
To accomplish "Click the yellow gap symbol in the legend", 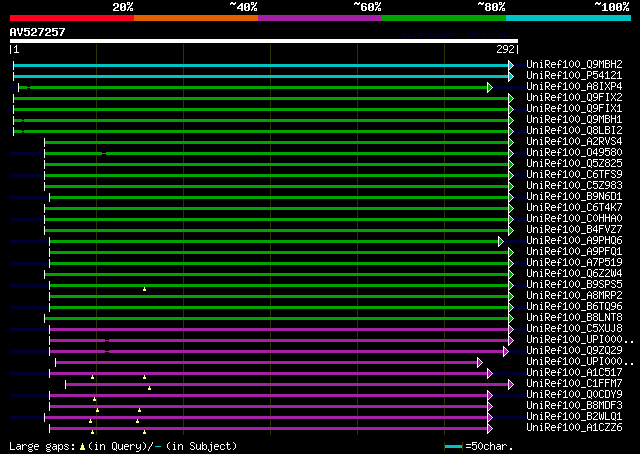I will 82,447.
